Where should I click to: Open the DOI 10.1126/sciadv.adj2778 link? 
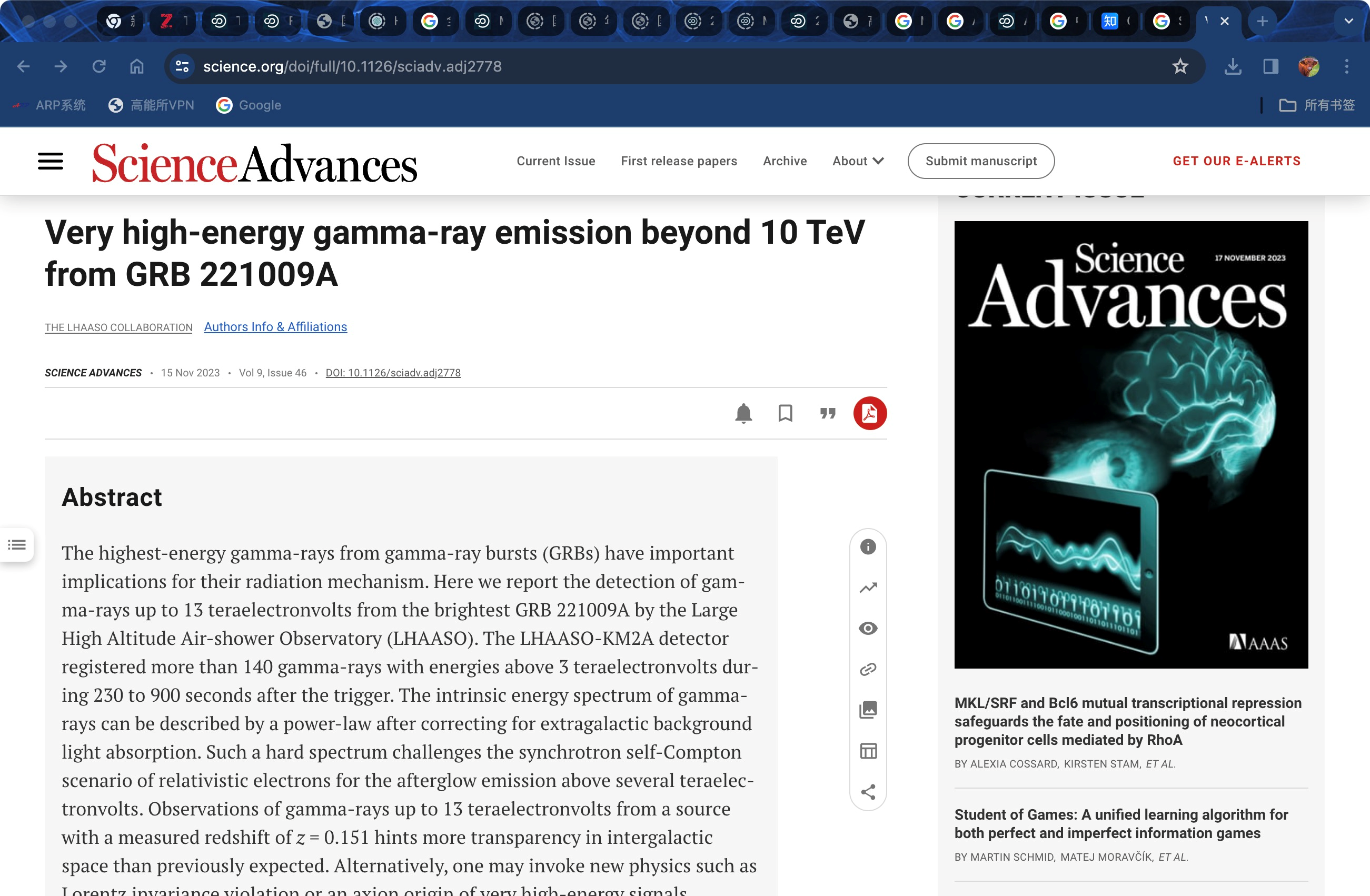pyautogui.click(x=393, y=373)
